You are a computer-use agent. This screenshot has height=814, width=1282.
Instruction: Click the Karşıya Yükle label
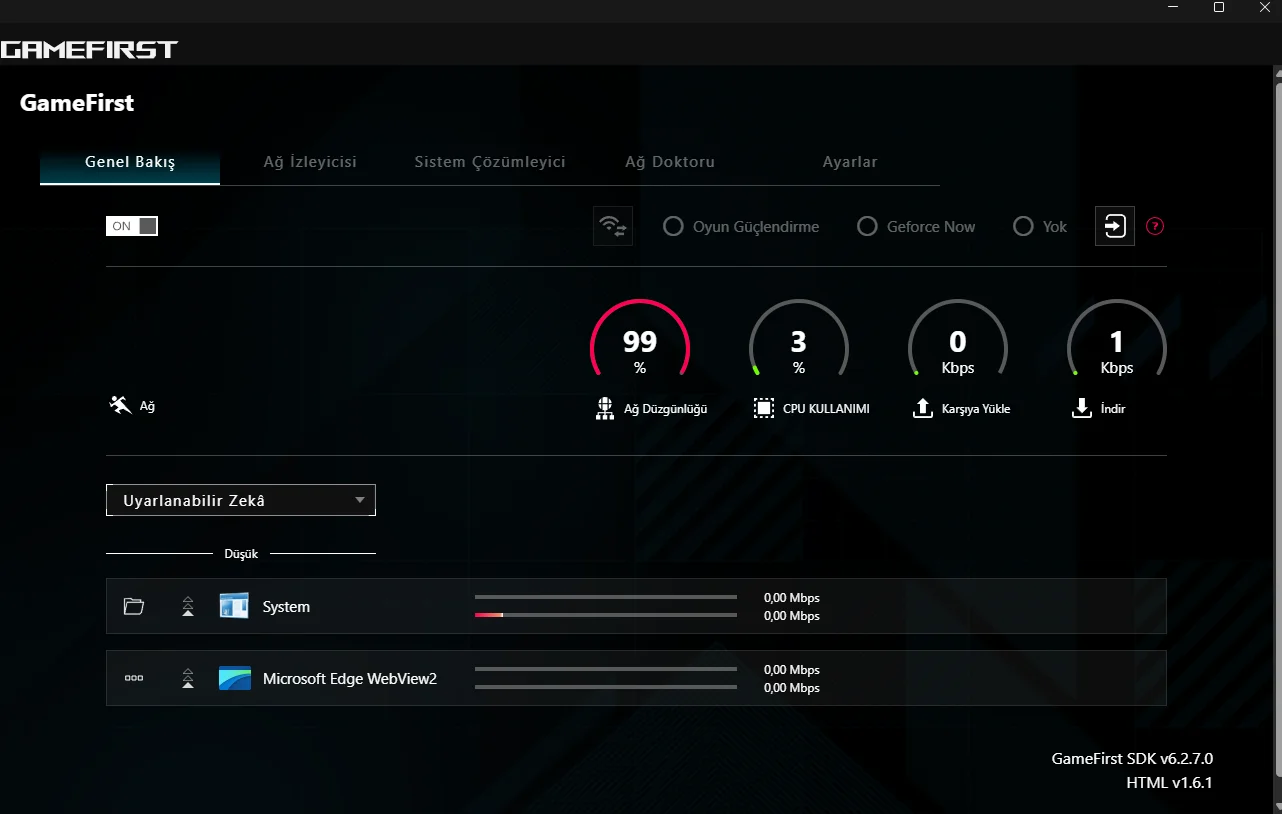(x=976, y=409)
